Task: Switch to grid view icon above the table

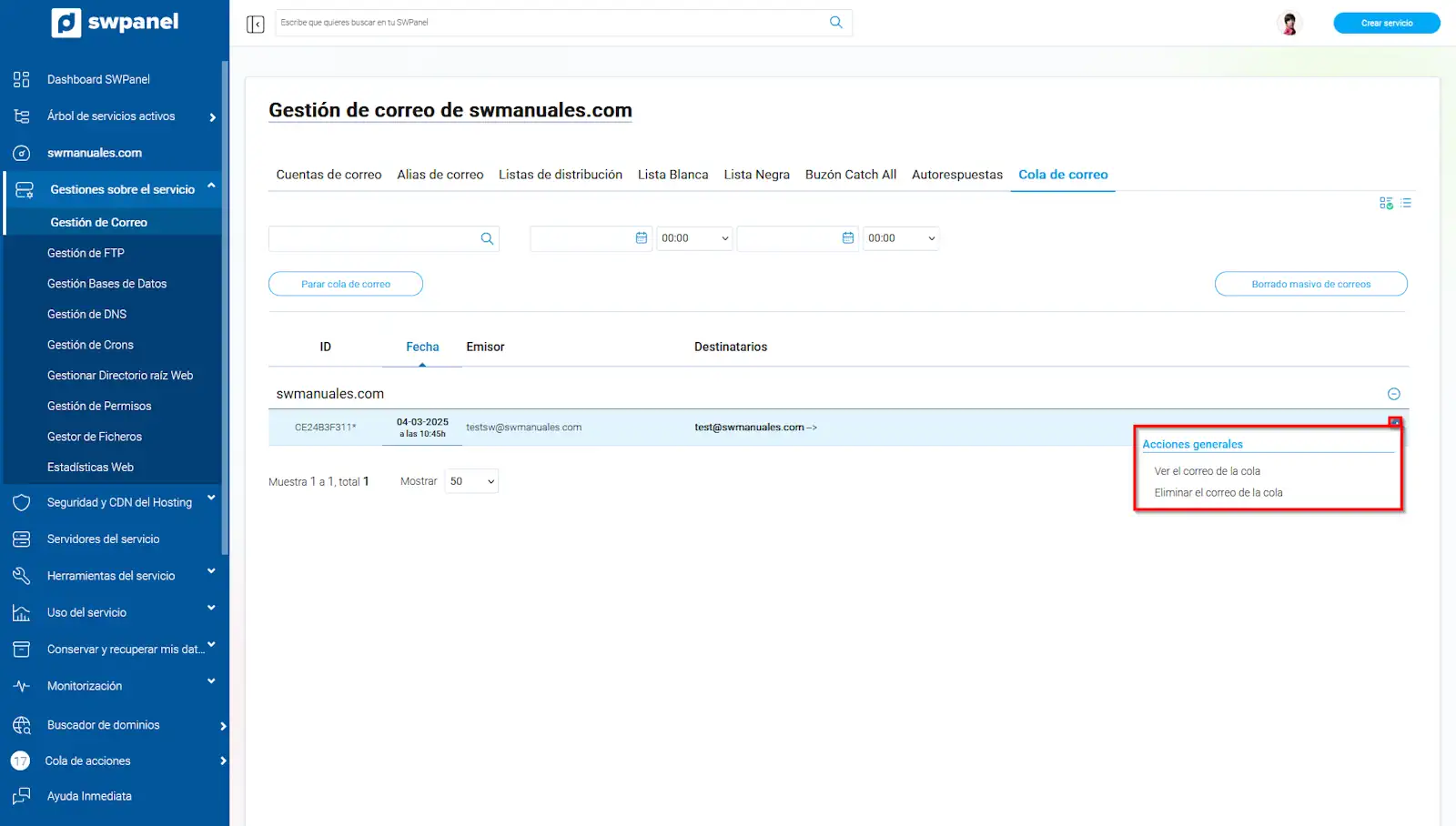Action: 1386,203
